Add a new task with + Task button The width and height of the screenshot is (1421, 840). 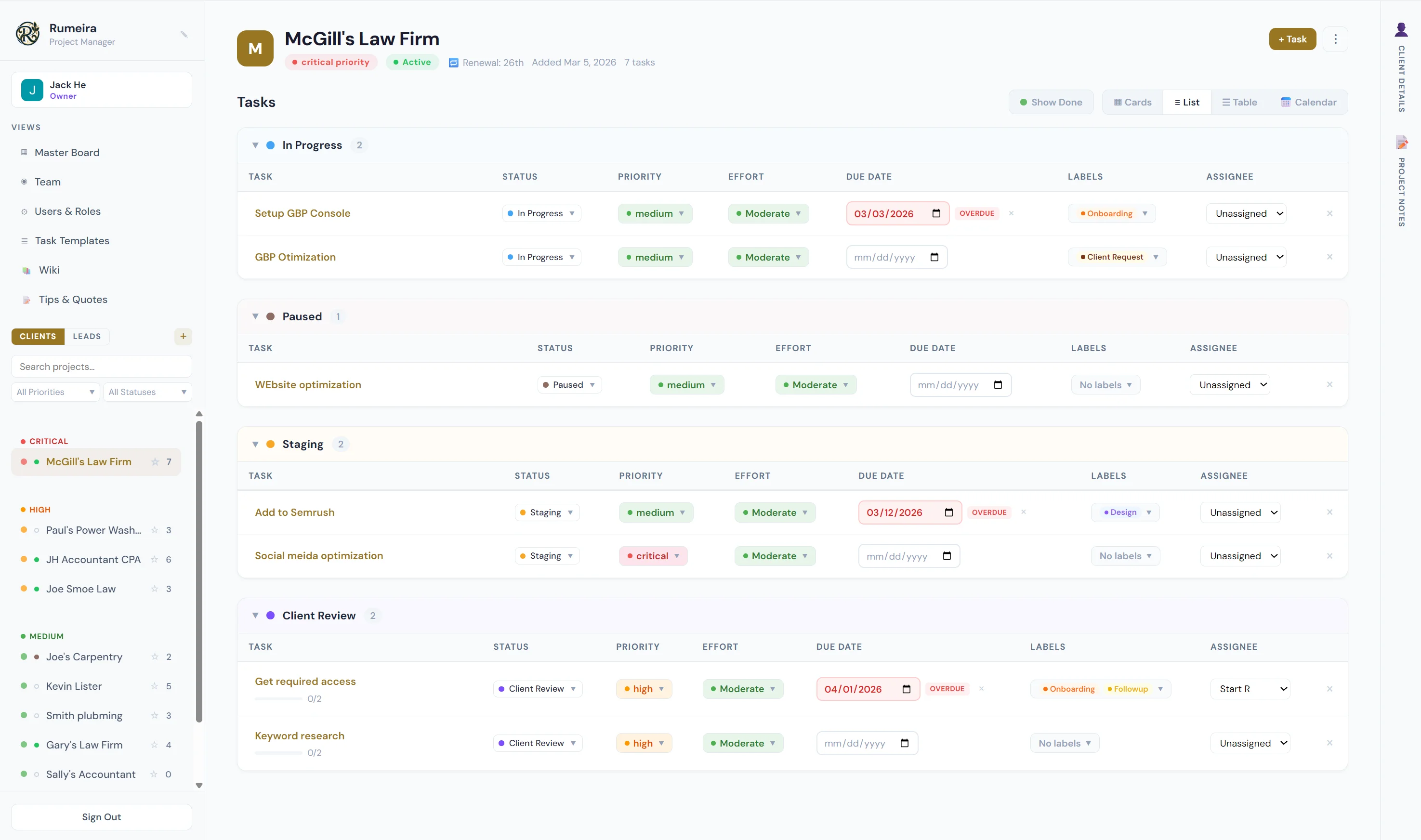pyautogui.click(x=1292, y=39)
